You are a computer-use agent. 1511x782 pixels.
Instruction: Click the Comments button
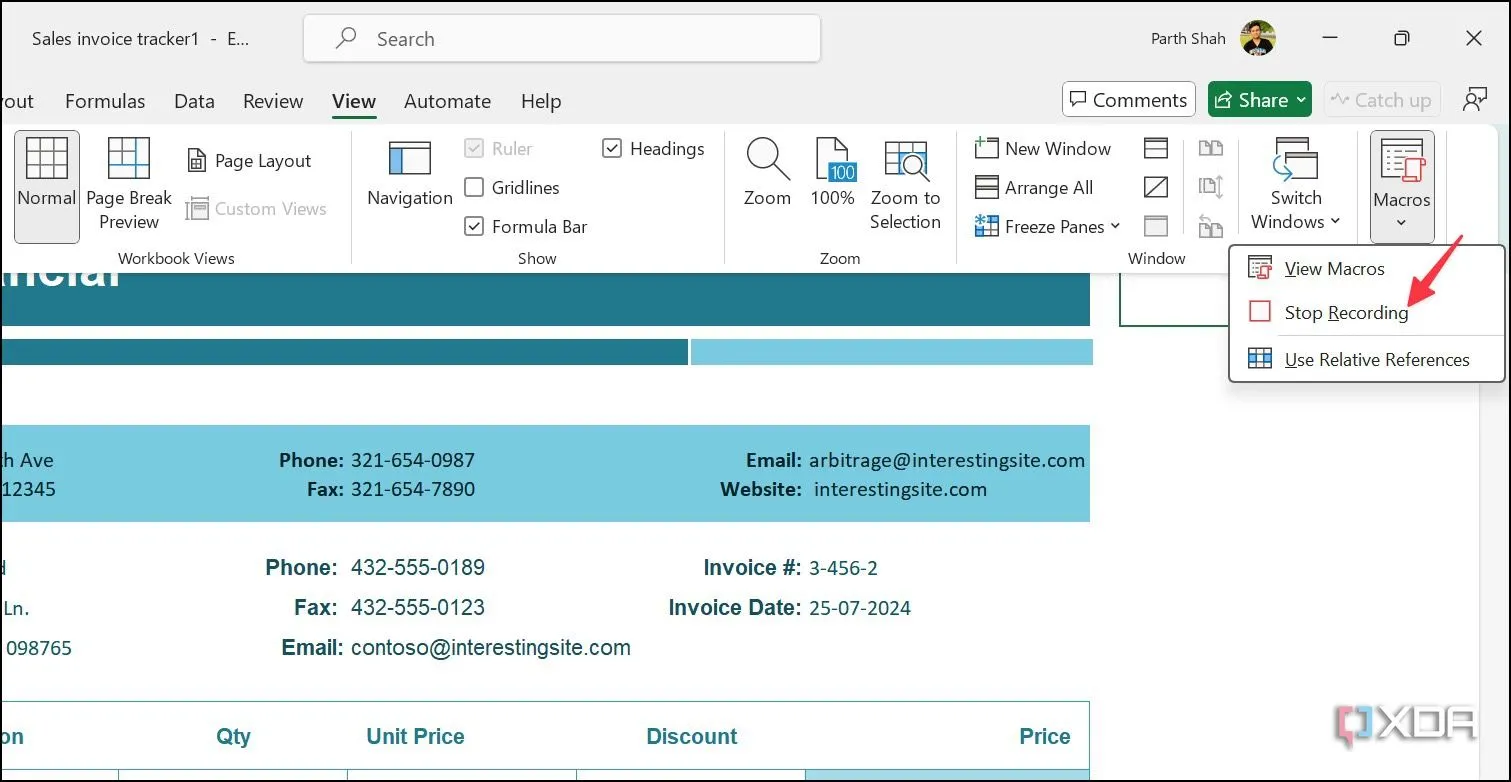tap(1128, 100)
